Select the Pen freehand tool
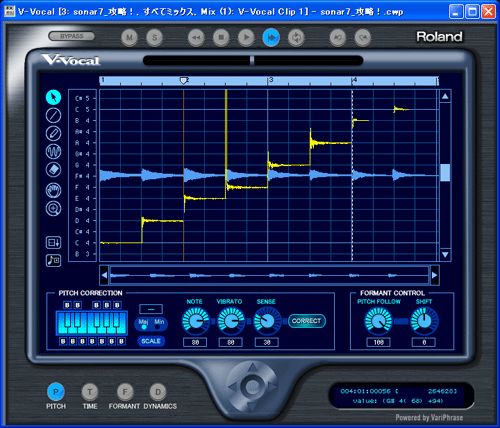Viewport: 500px width, 428px height. click(x=53, y=133)
